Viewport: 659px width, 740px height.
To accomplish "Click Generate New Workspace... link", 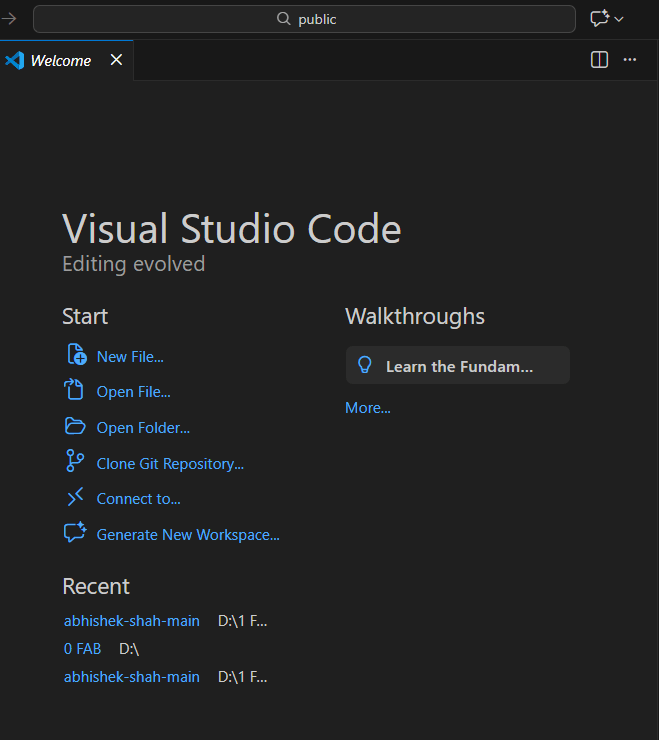I will click(188, 535).
